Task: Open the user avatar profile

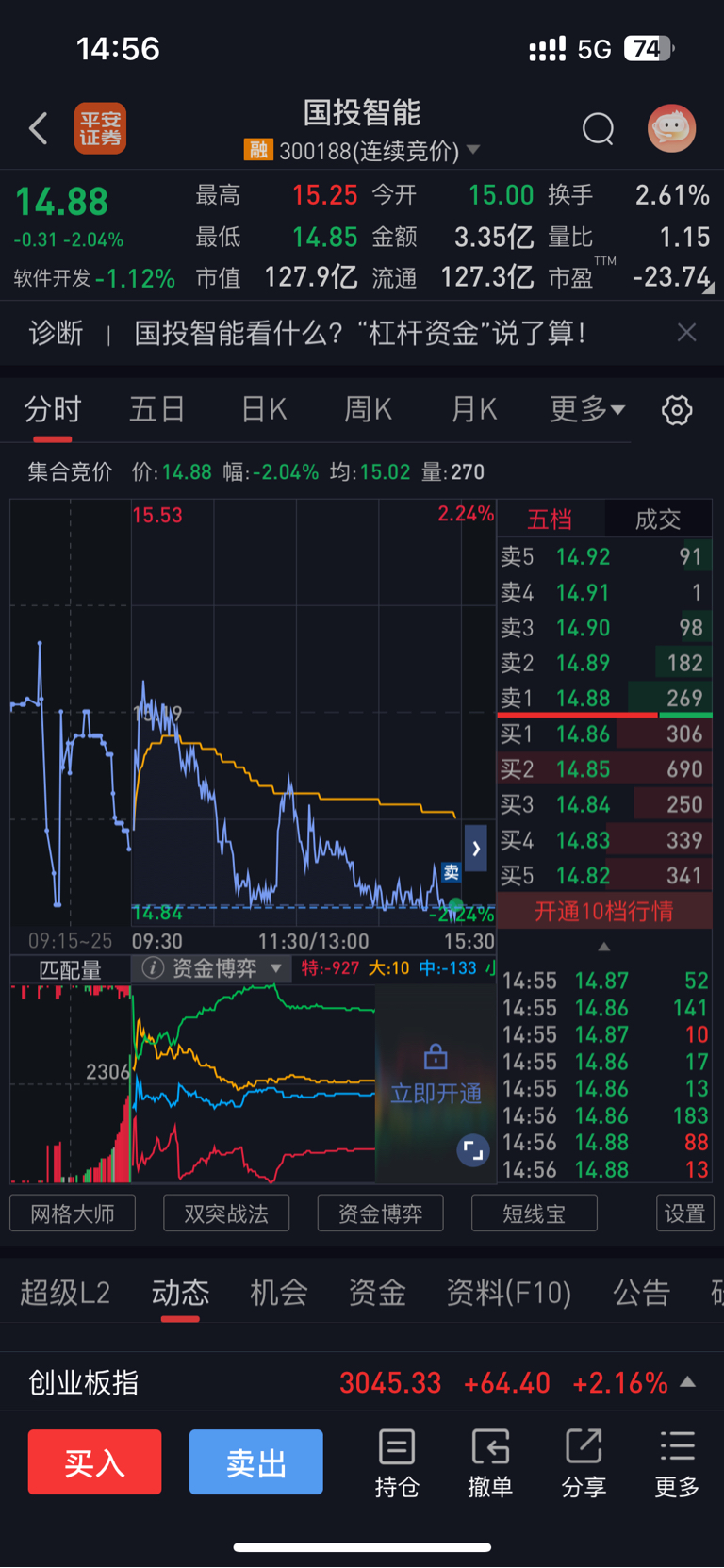Action: (x=672, y=128)
